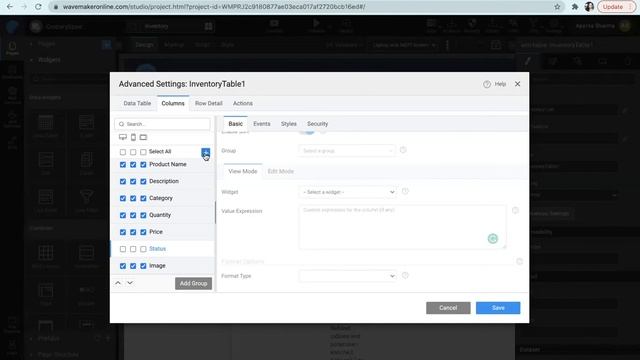Check the tablet Select All checkbox

pos(143,152)
